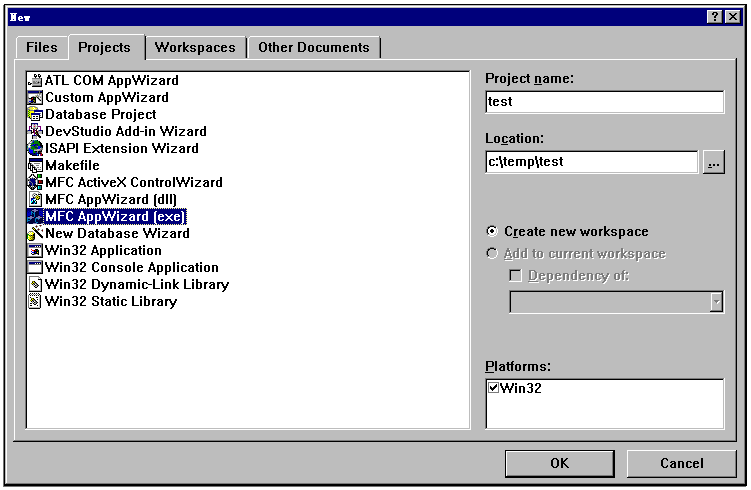Select Add to current workspace option

click(x=492, y=253)
